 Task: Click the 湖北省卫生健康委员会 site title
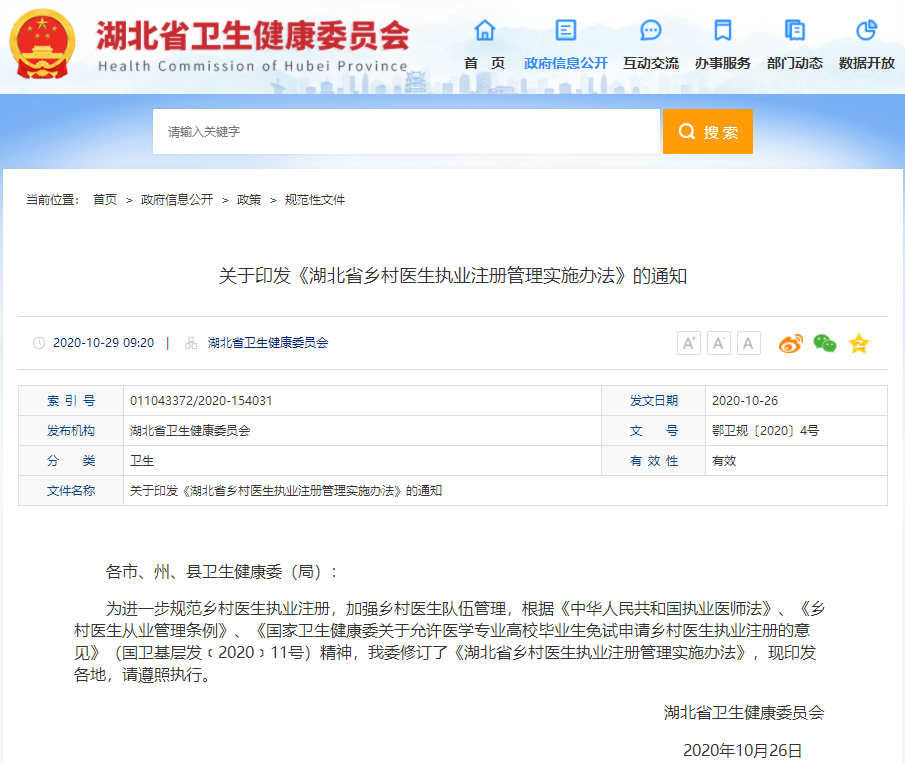[253, 37]
